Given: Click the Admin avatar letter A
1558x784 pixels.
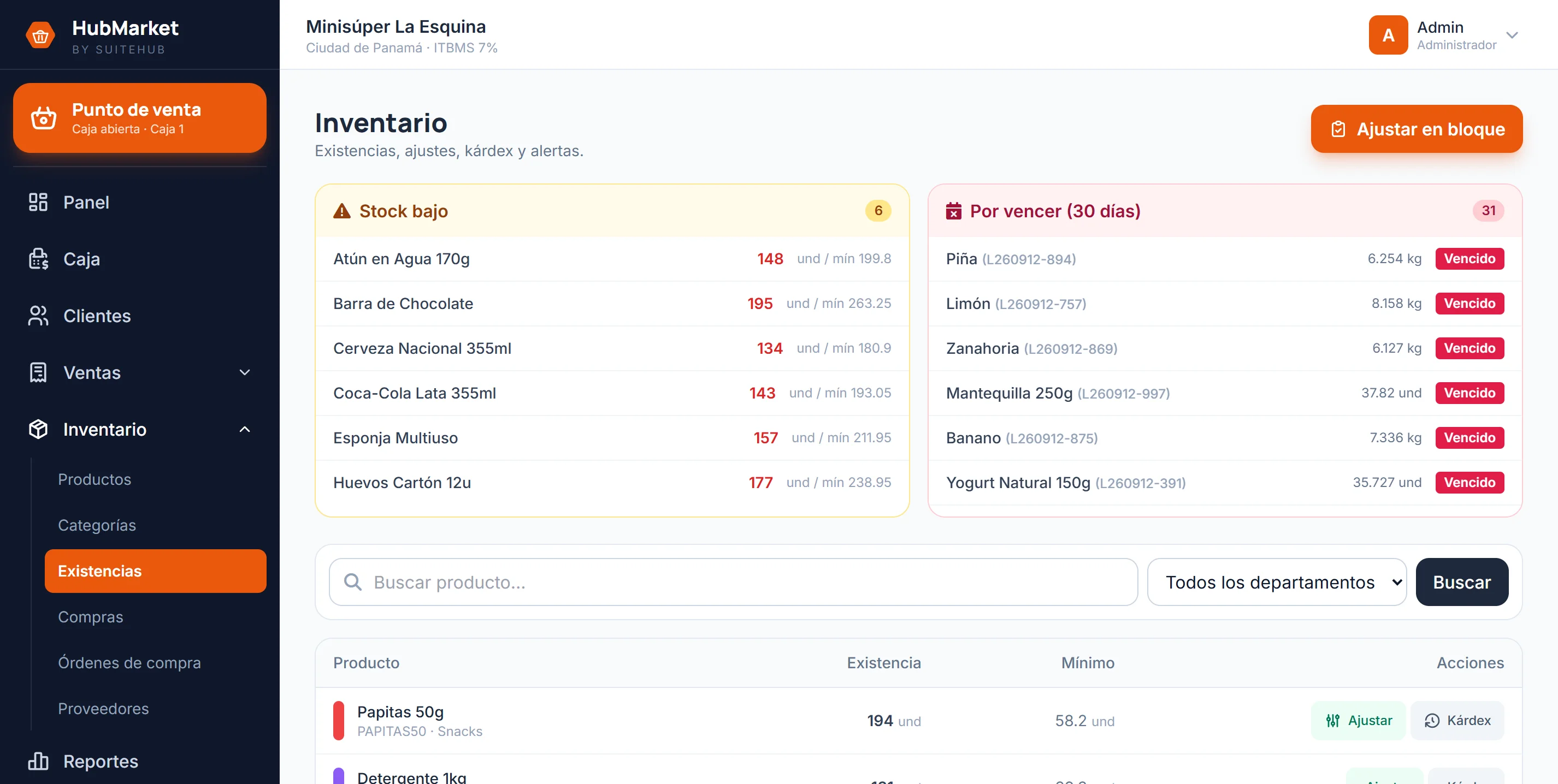Looking at the screenshot, I should click(1388, 35).
